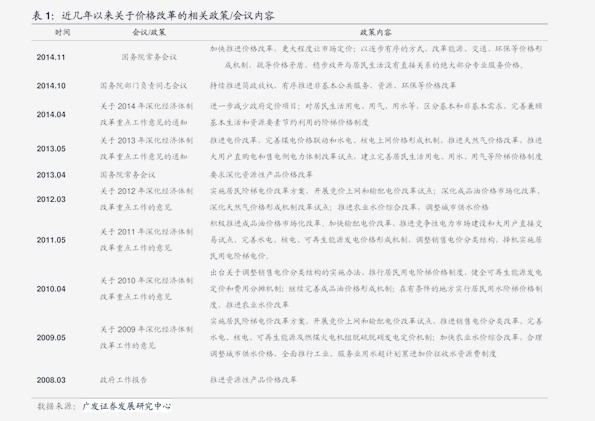Click the 2011.05 date cell
Image resolution: width=595 pixels, height=421 pixels.
coord(51,240)
